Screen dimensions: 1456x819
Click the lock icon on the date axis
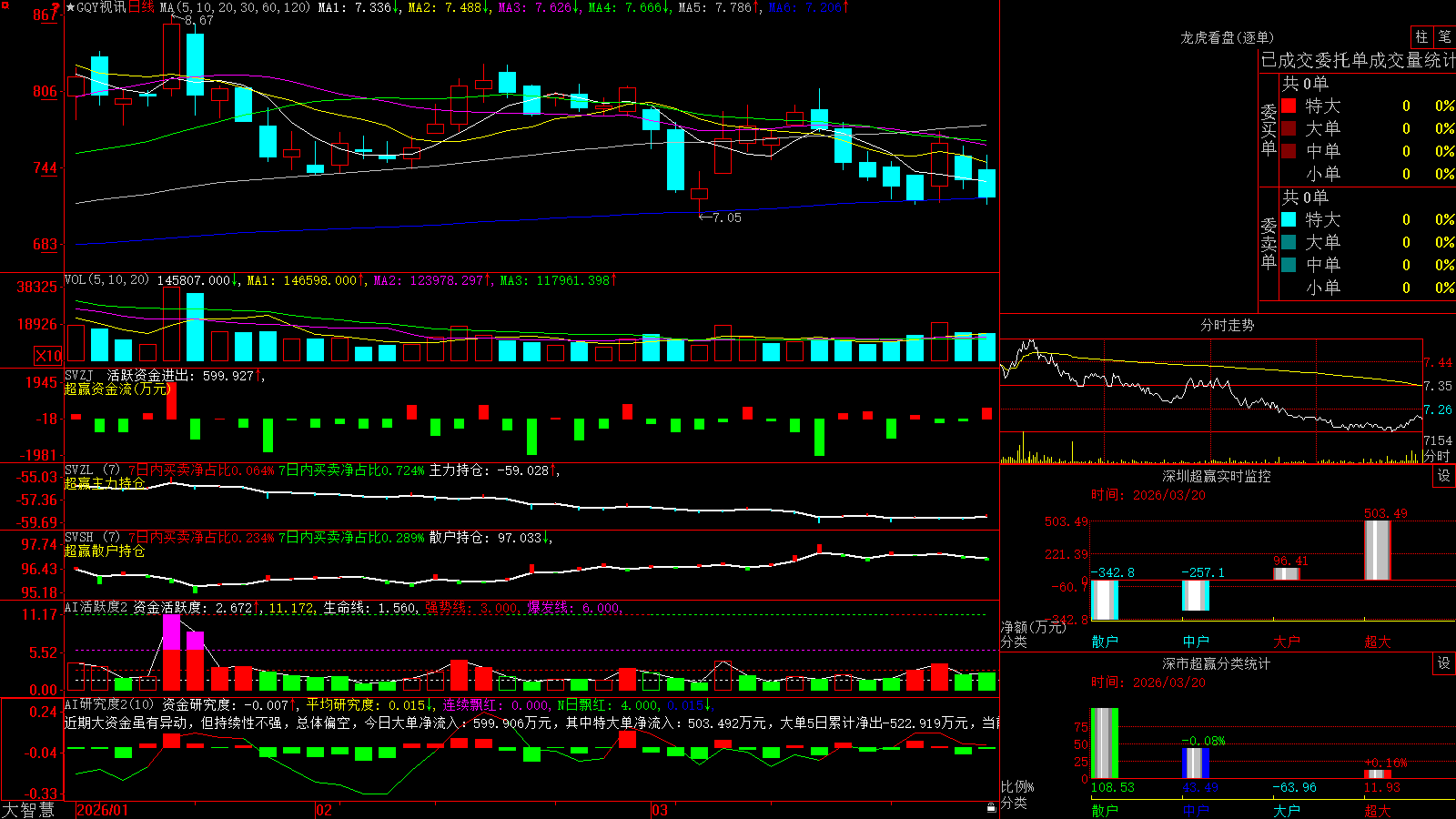click(x=991, y=807)
